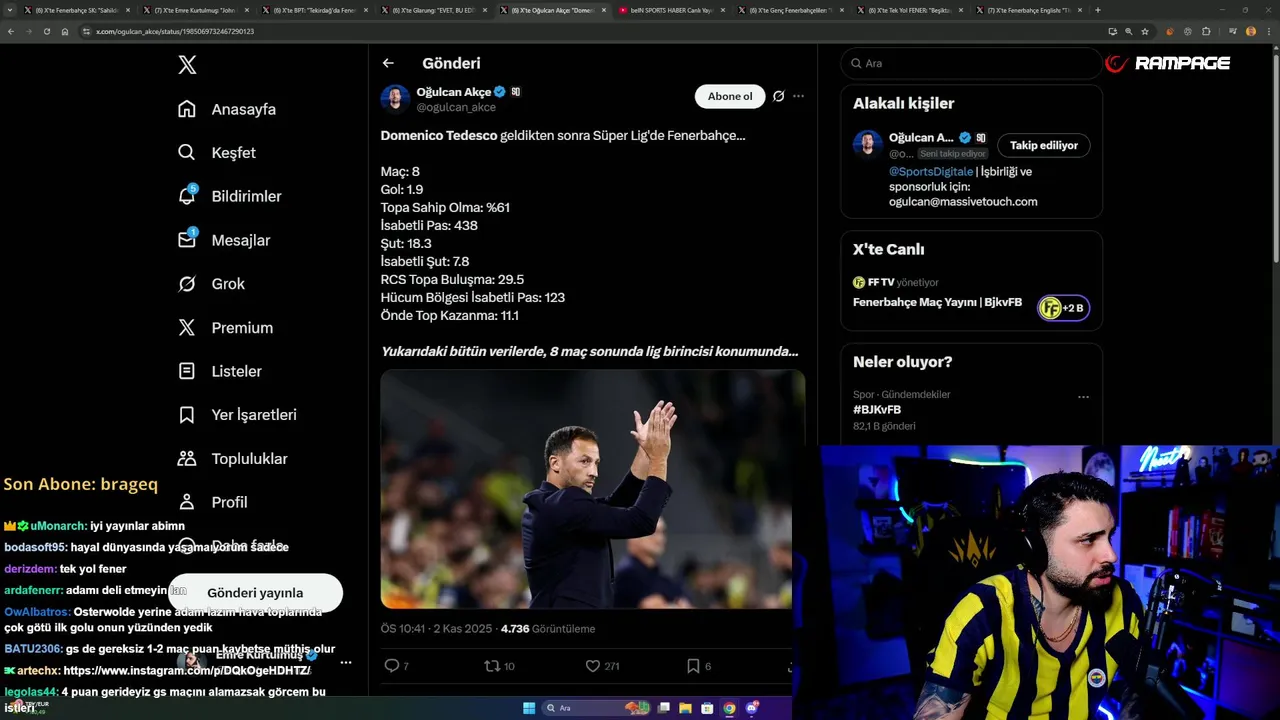Bookmark the post icon with 6

coord(693,666)
